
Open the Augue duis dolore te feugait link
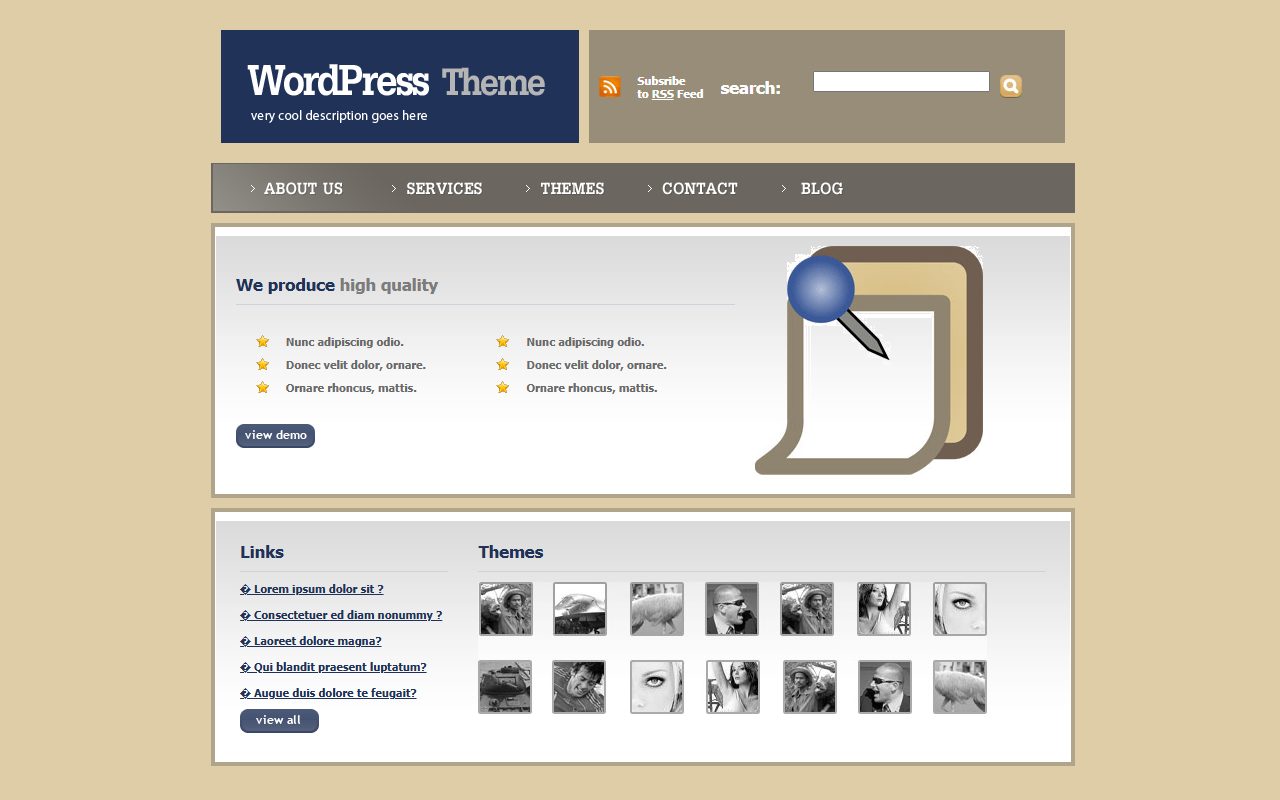click(x=328, y=693)
